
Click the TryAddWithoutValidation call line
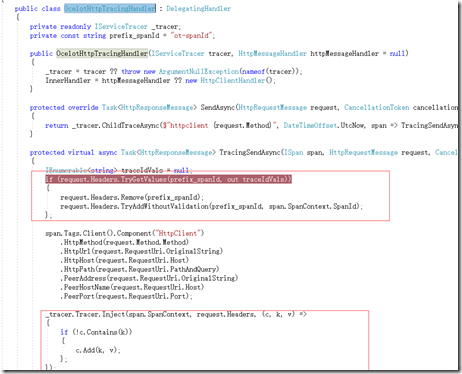(x=211, y=206)
